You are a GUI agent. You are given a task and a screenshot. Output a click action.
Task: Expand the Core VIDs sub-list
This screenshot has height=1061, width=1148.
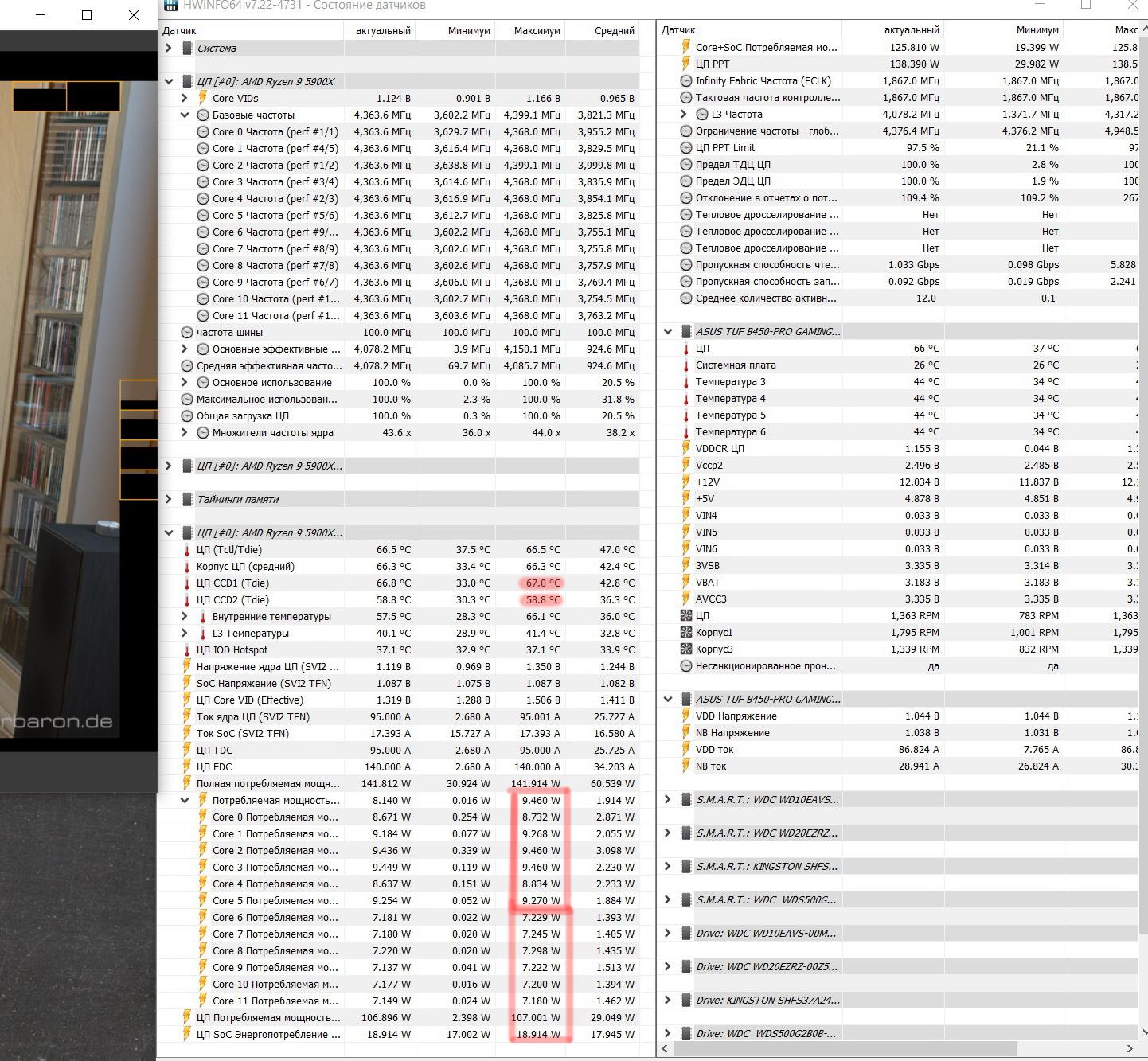tap(185, 98)
